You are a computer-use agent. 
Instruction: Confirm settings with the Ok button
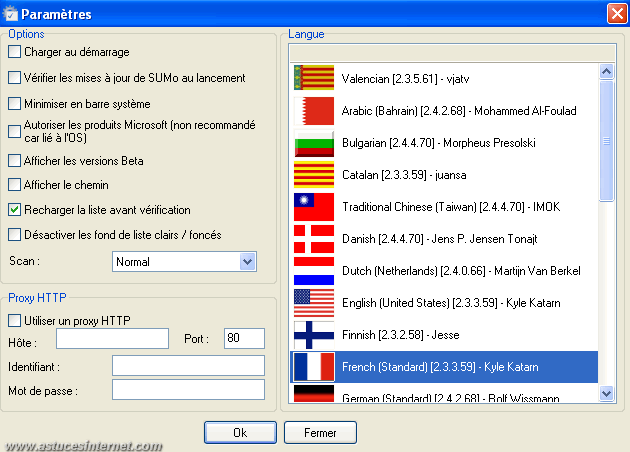point(240,433)
